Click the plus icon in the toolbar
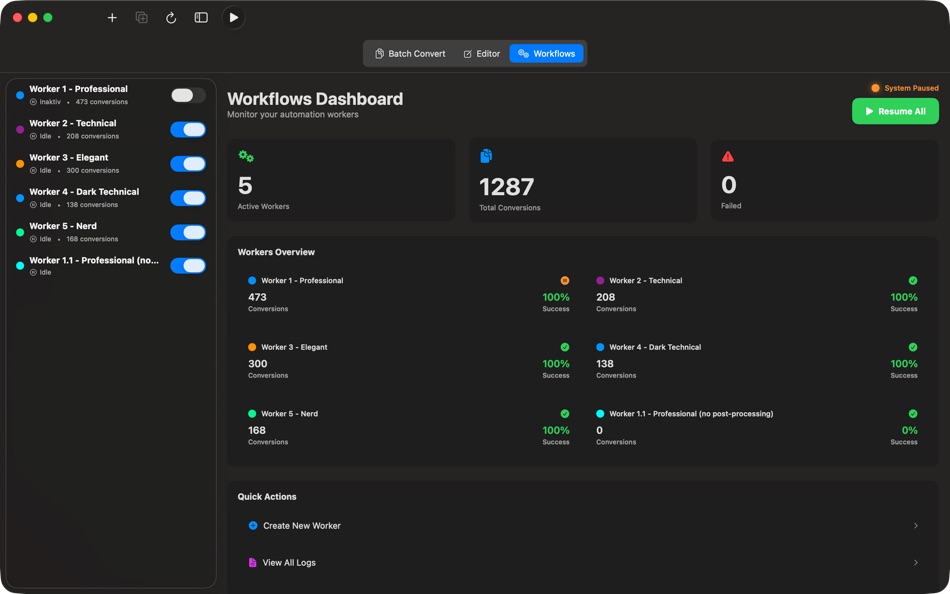950x594 pixels. [112, 18]
